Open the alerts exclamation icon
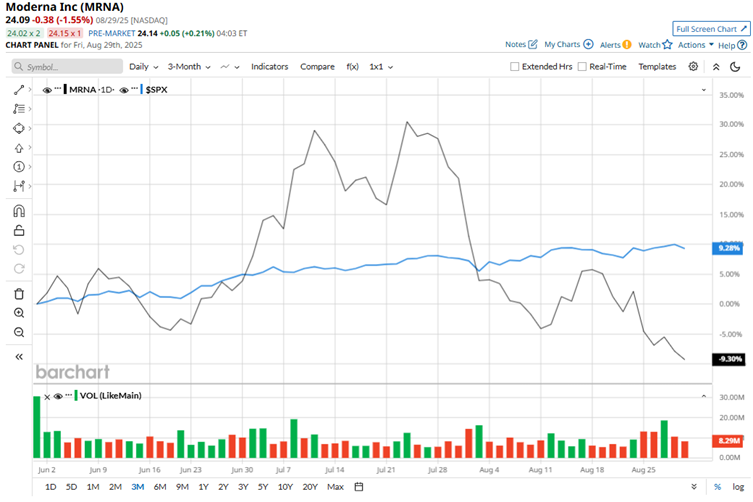 click(627, 45)
